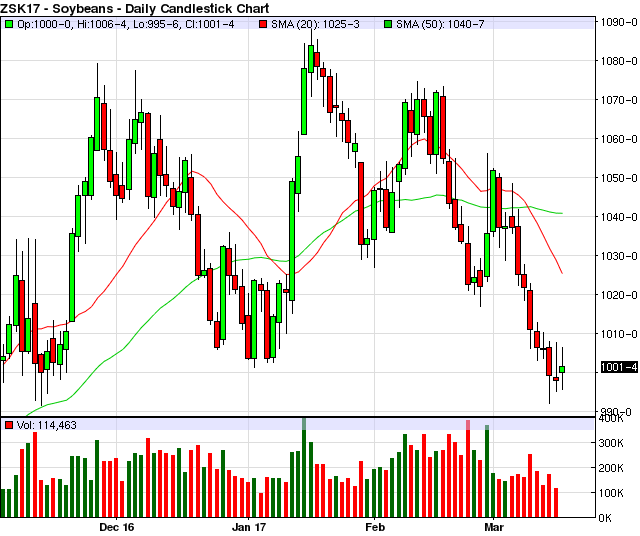The height and width of the screenshot is (536, 640).
Task: Click the 'Op:1000-0' open value text
Action: click(x=45, y=24)
